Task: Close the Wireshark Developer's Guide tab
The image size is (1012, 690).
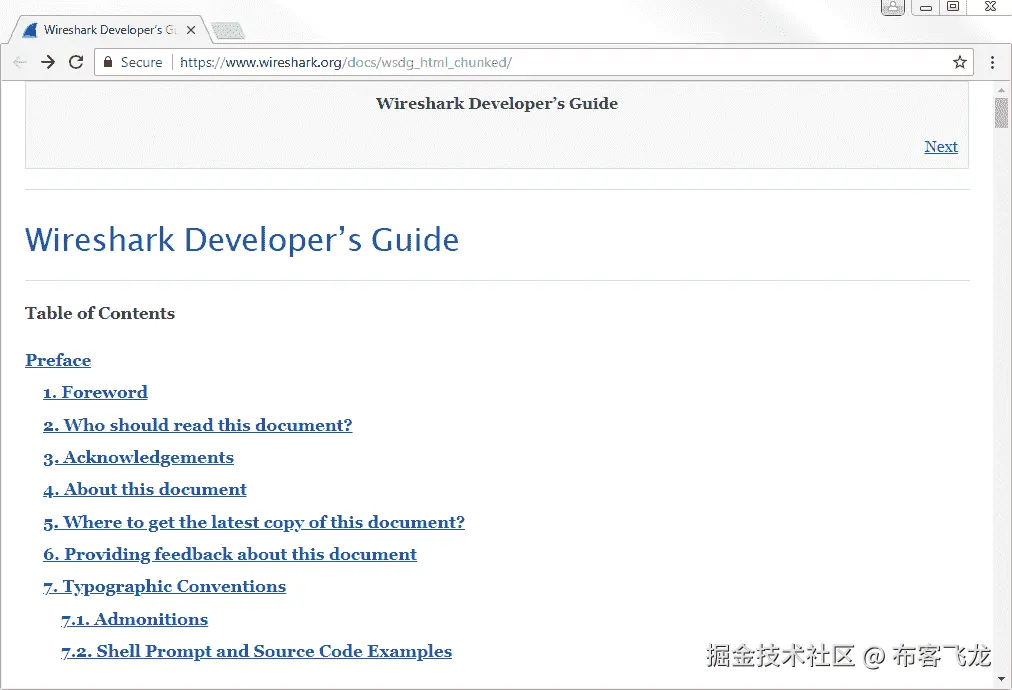Action: coord(191,30)
